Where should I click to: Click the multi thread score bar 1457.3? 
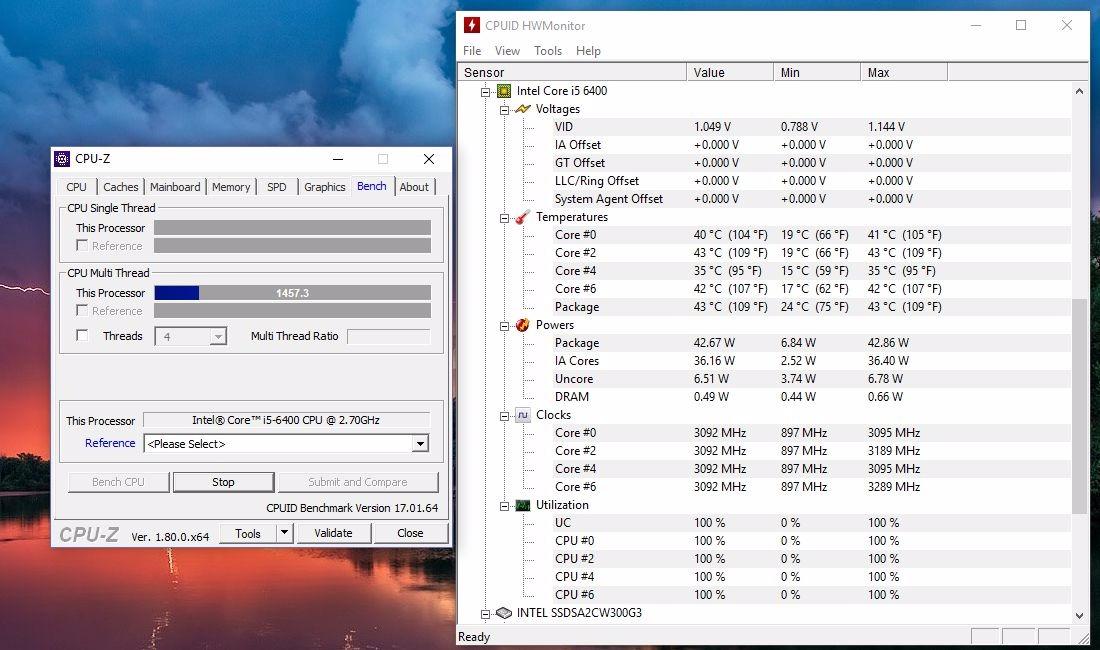[293, 292]
